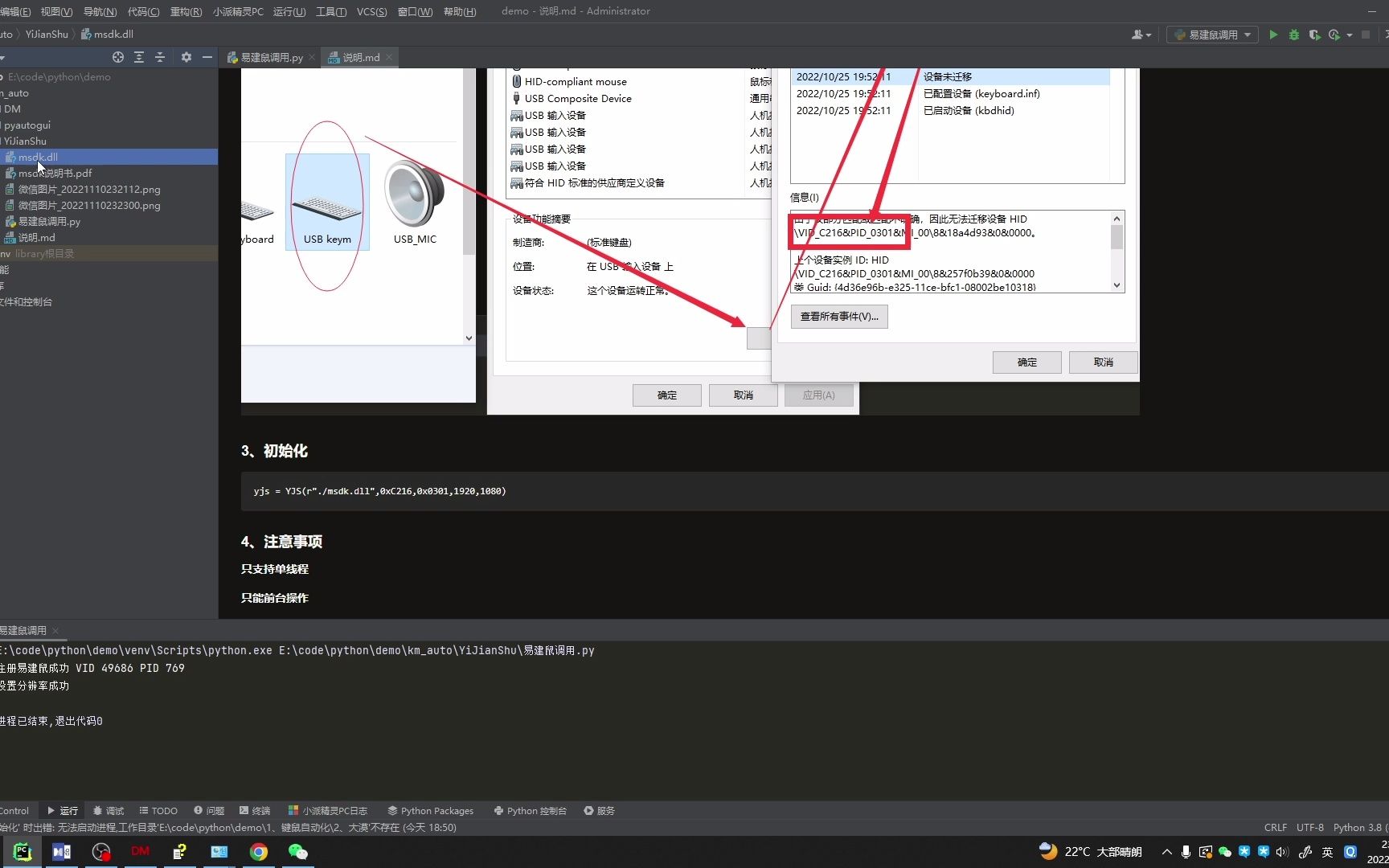This screenshot has width=1389, height=868.
Task: Open the 工具(T) menu
Action: 331,11
